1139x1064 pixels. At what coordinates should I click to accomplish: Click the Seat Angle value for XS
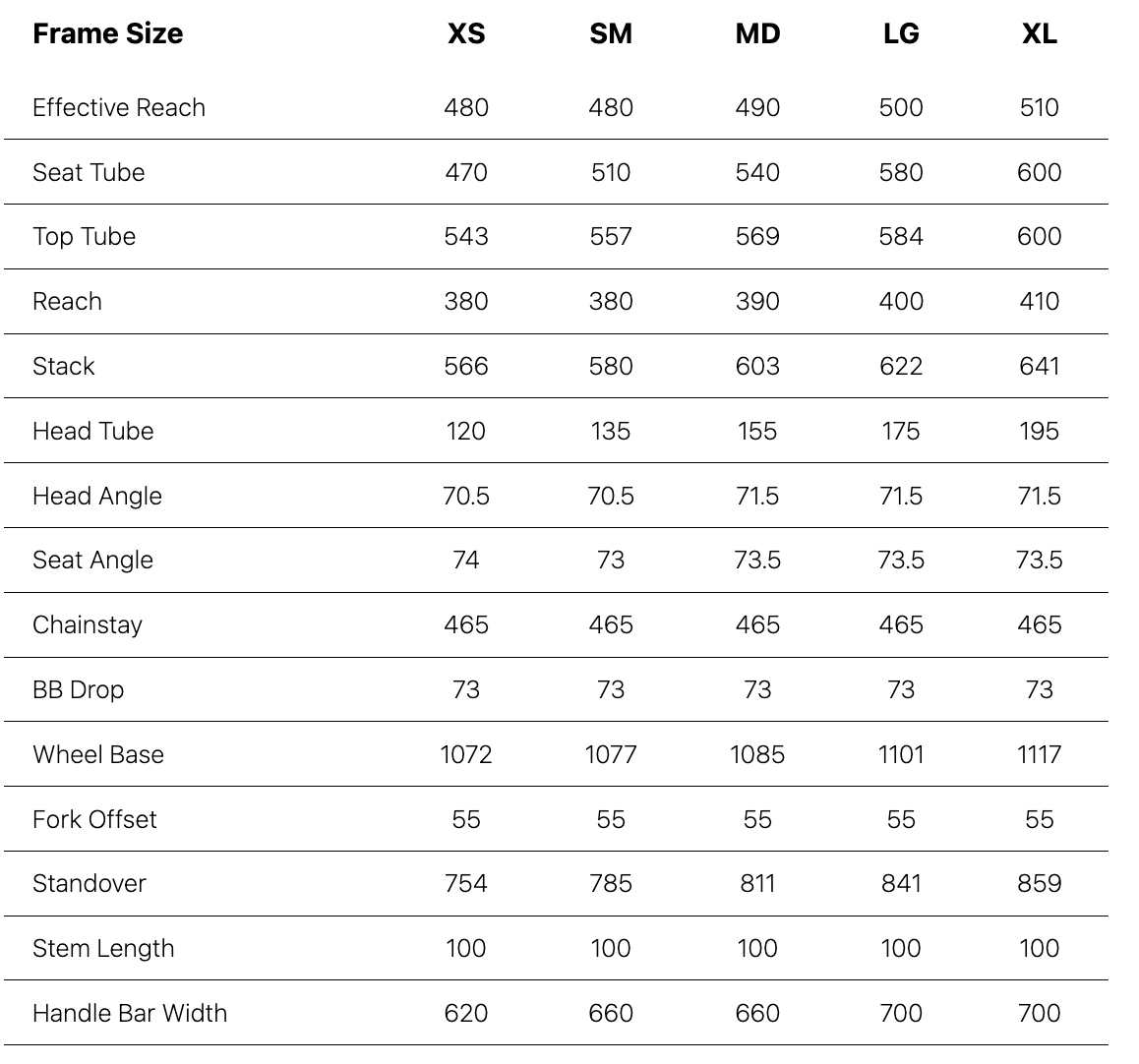click(466, 560)
